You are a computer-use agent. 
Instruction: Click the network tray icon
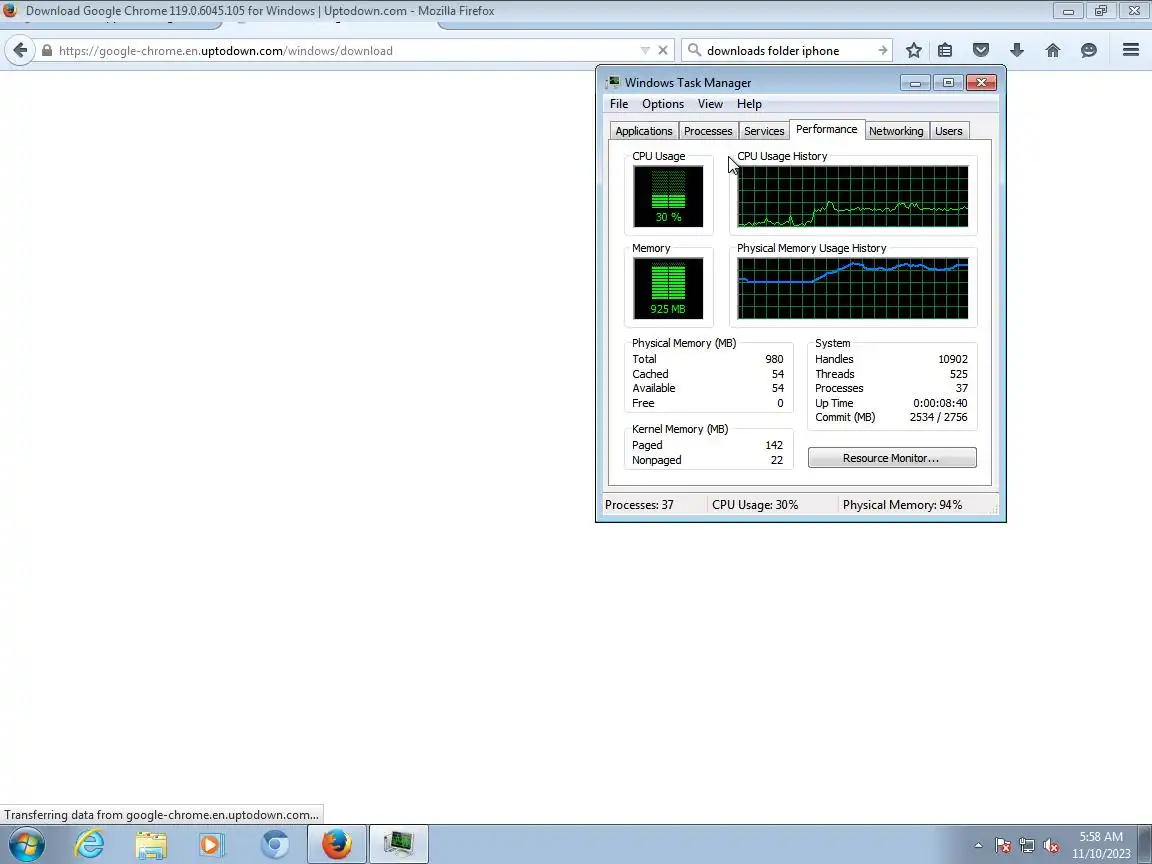(x=1027, y=846)
